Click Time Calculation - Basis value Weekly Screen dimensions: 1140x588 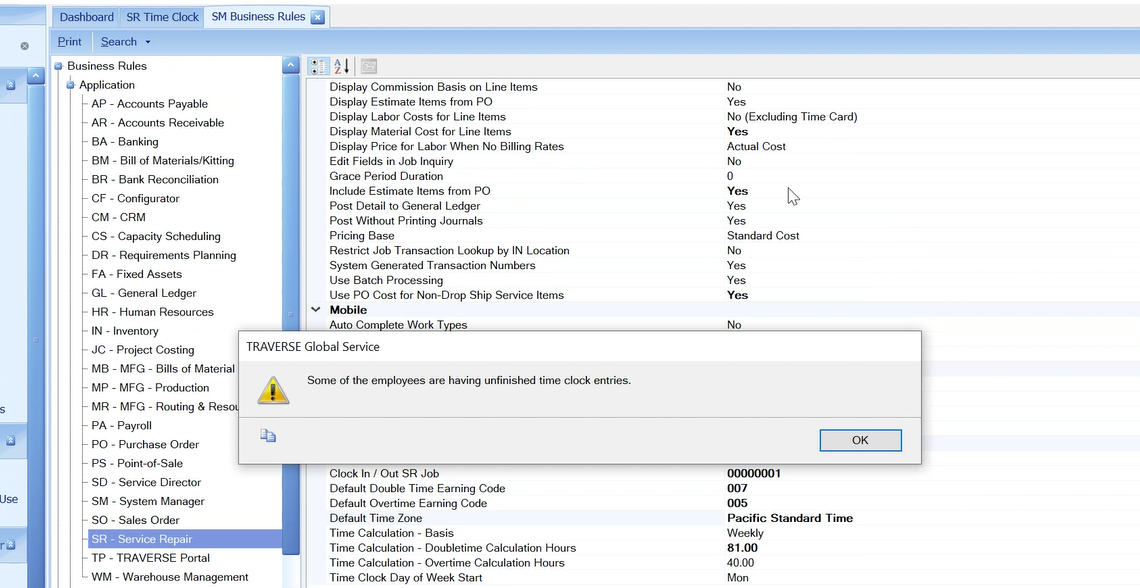point(745,533)
